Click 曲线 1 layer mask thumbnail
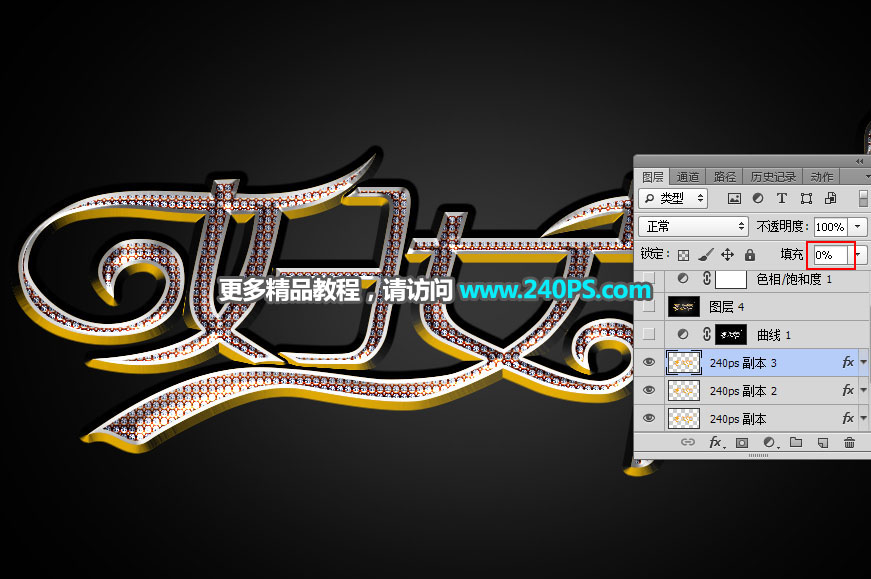 [730, 334]
